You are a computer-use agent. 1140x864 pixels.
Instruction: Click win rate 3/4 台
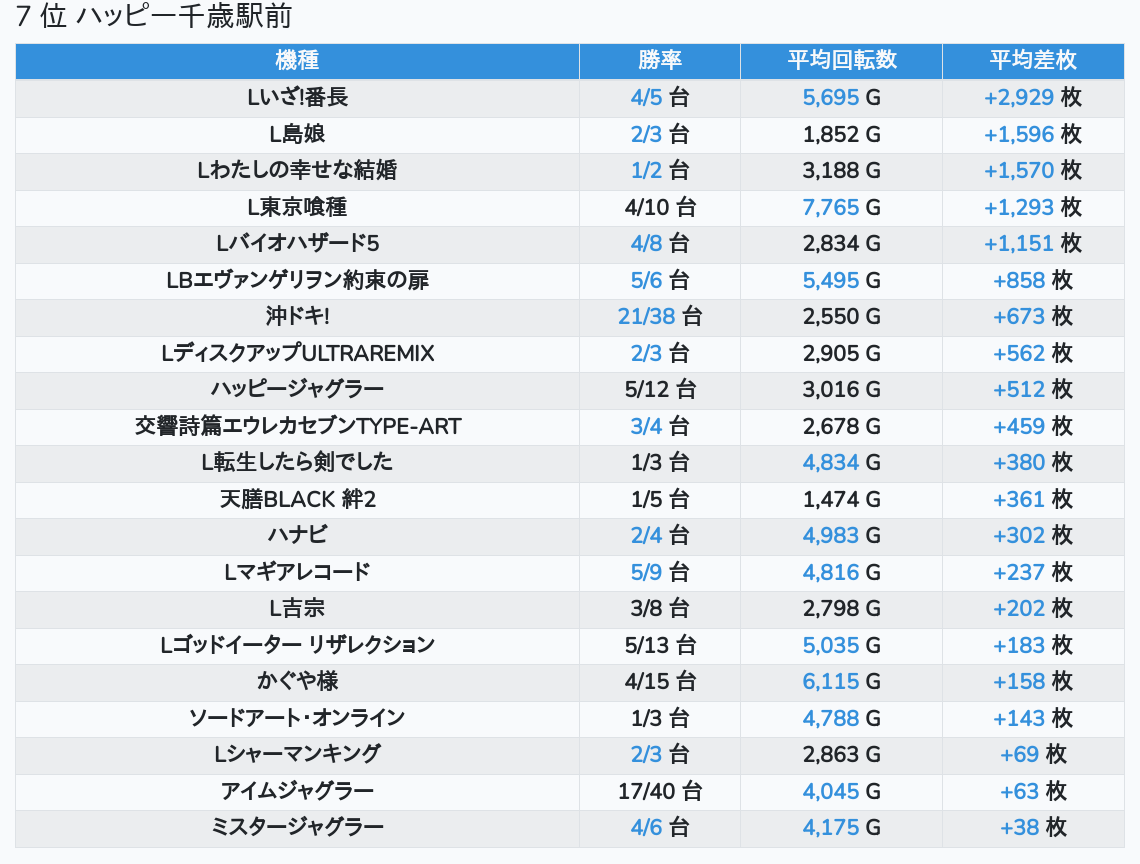(659, 426)
